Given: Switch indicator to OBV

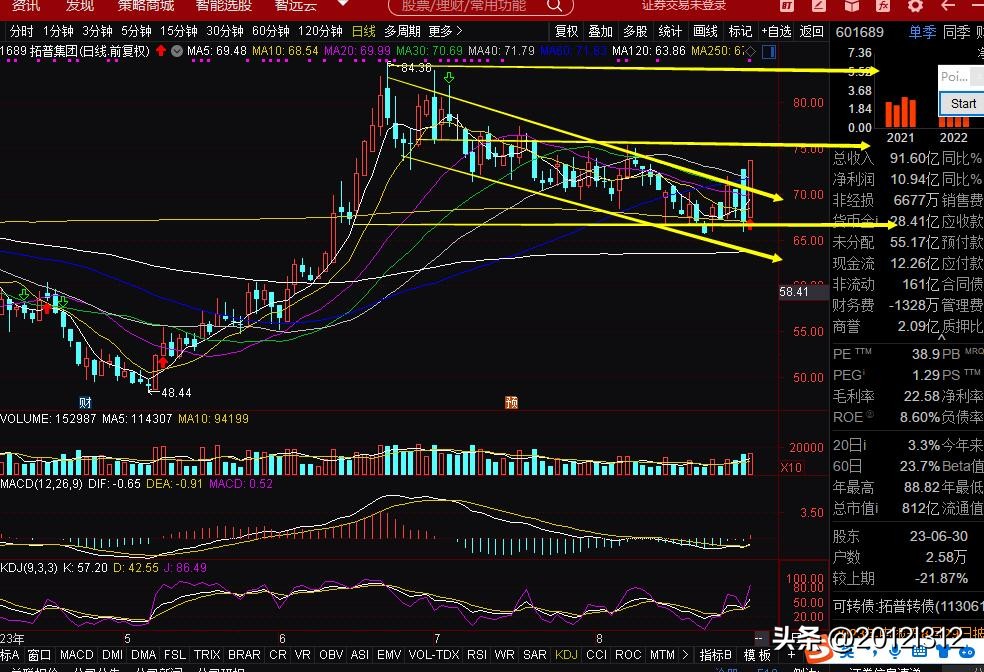Looking at the screenshot, I should point(331,654).
